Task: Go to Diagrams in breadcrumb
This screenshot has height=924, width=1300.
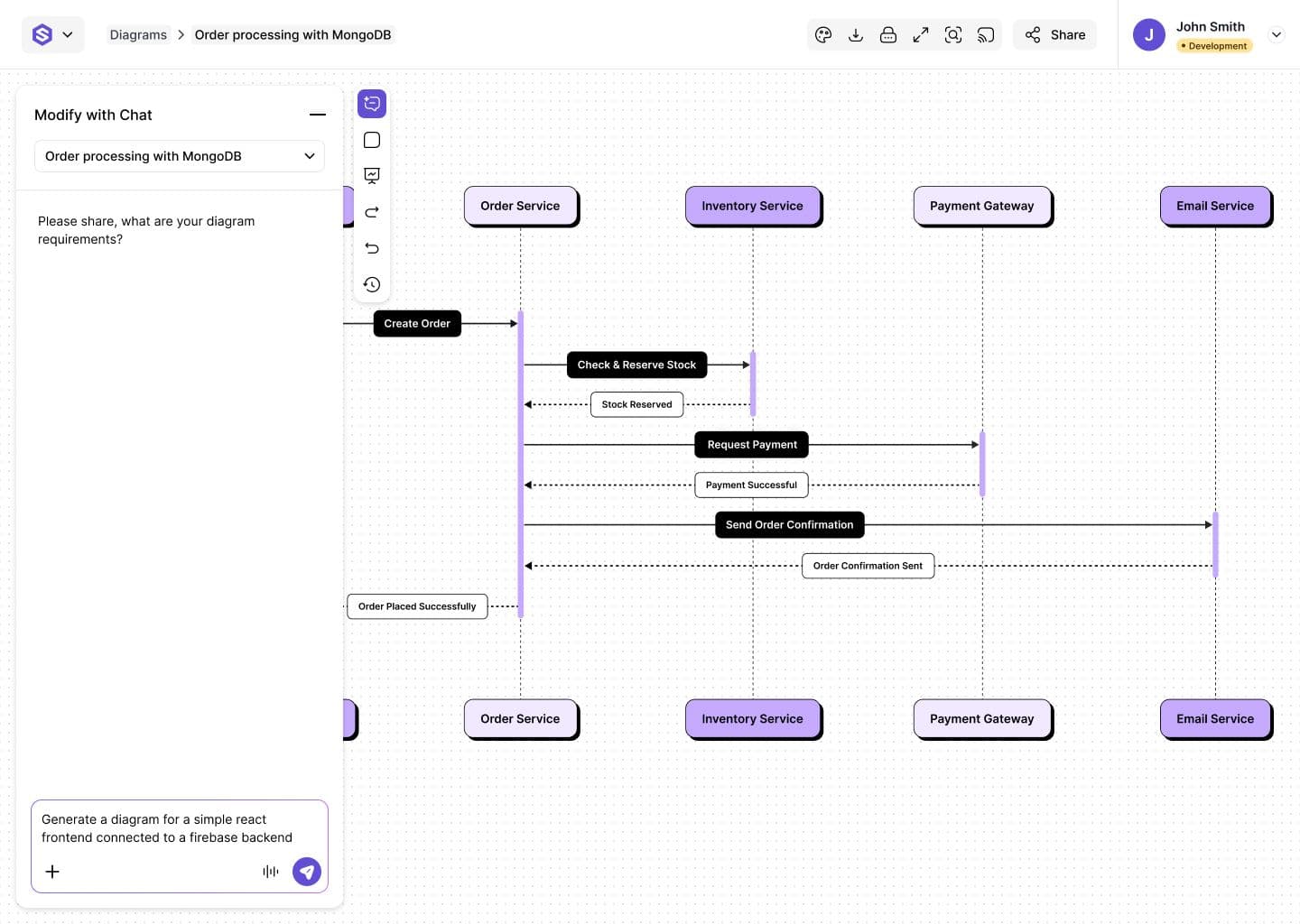Action: click(x=138, y=35)
